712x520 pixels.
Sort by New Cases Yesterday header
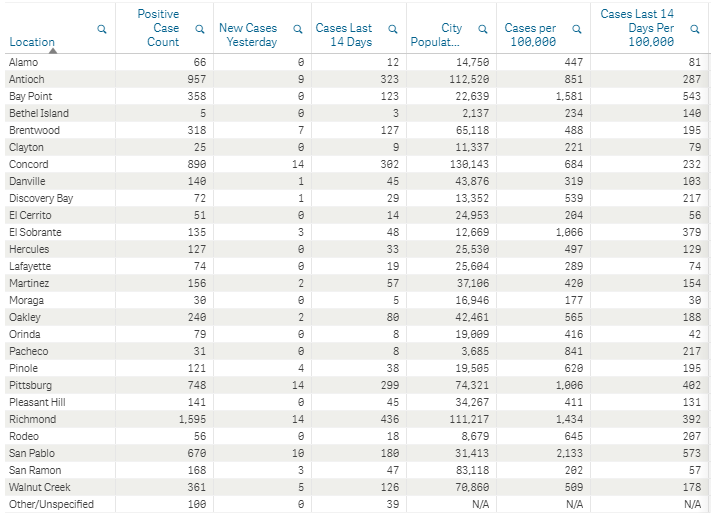[248, 35]
